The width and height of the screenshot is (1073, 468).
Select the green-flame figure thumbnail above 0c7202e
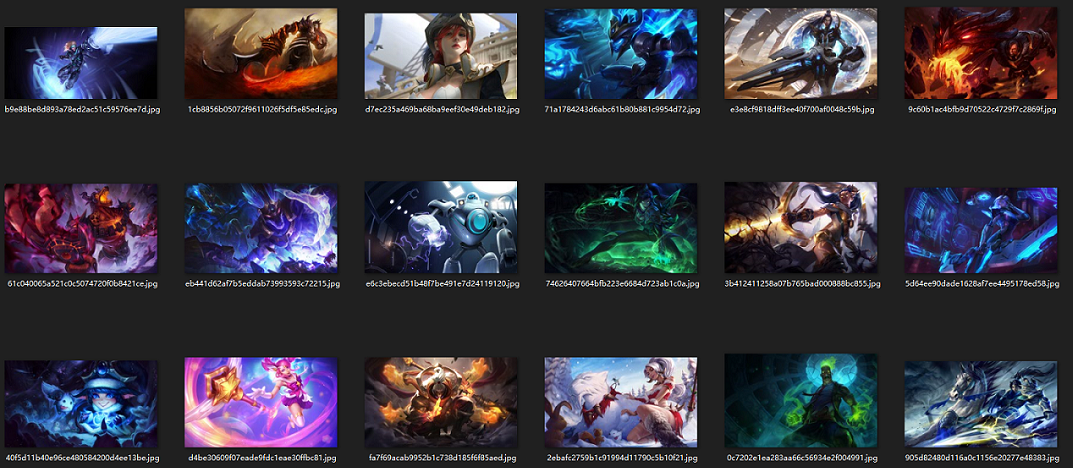(x=801, y=401)
